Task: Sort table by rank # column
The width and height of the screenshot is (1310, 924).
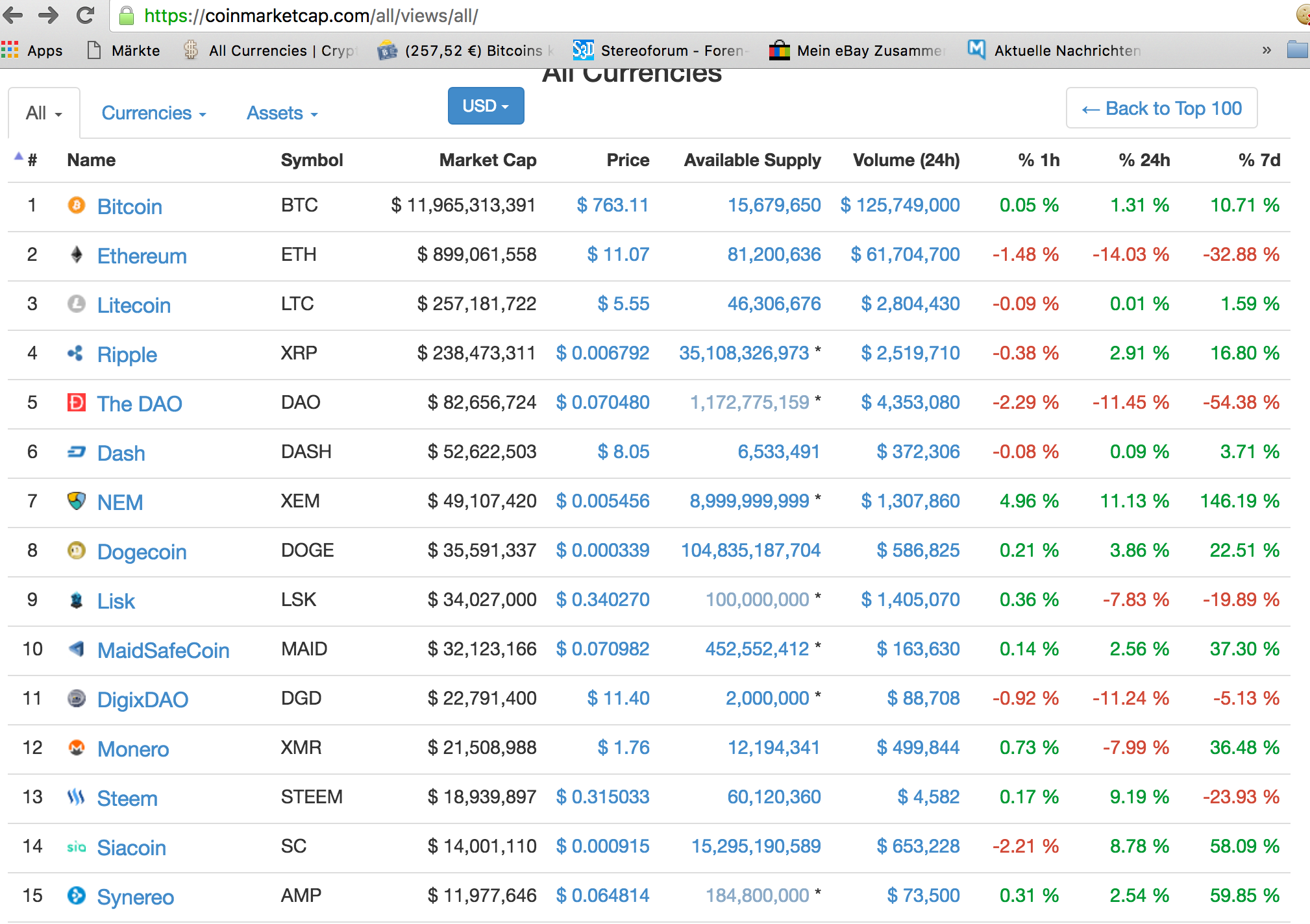Action: 32,160
